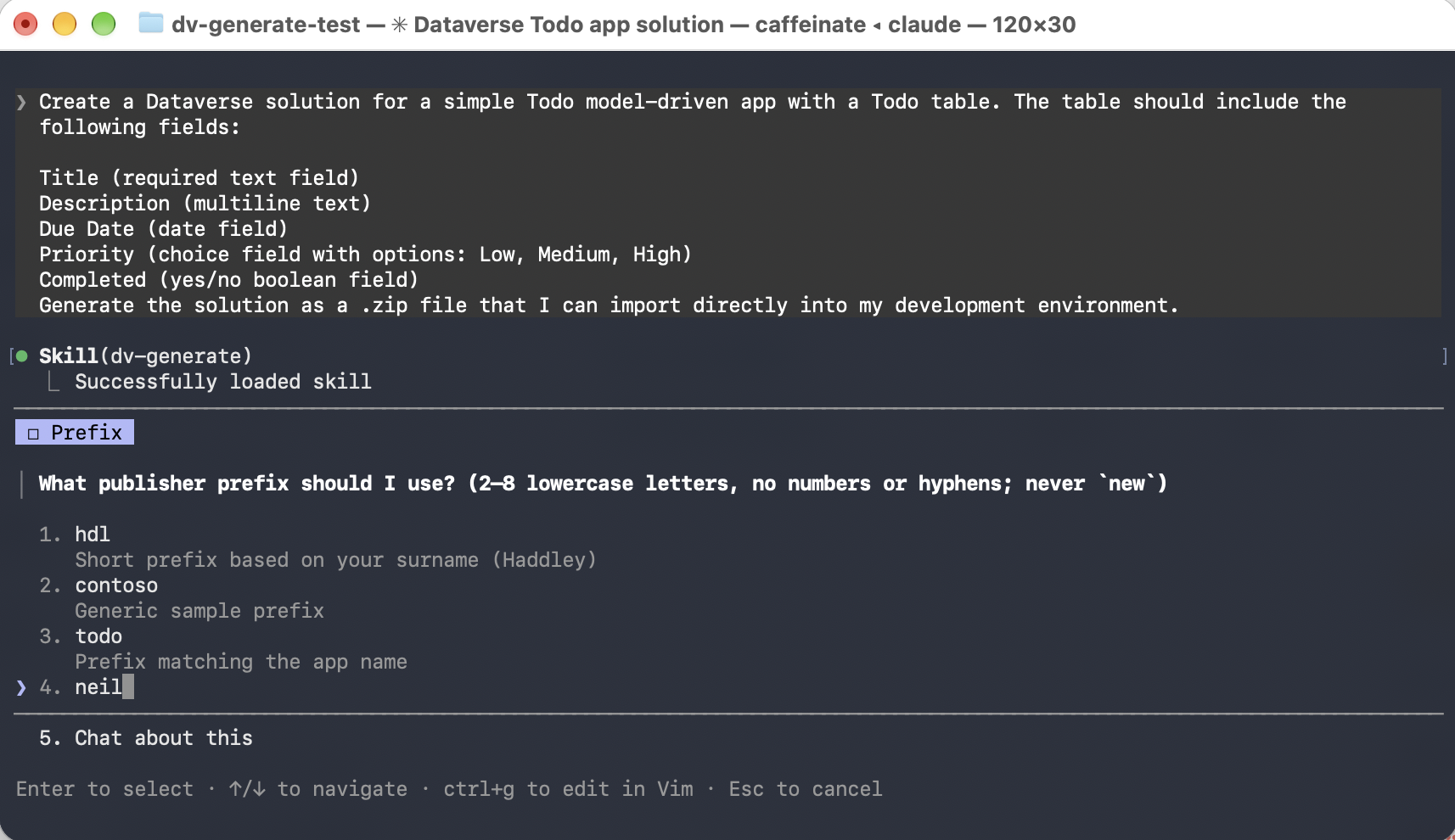Click the yellow minimize window button
This screenshot has width=1455, height=840.
pyautogui.click(x=65, y=24)
